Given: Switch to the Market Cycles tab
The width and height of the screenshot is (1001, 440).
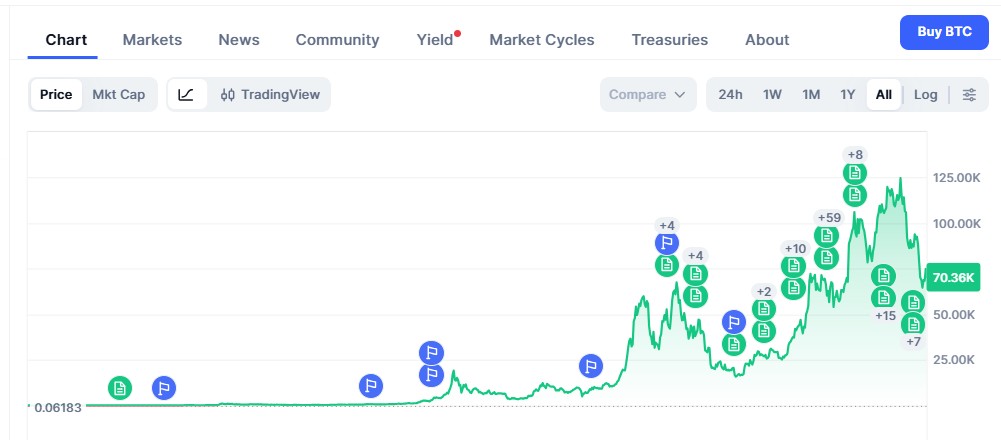Looking at the screenshot, I should 541,40.
